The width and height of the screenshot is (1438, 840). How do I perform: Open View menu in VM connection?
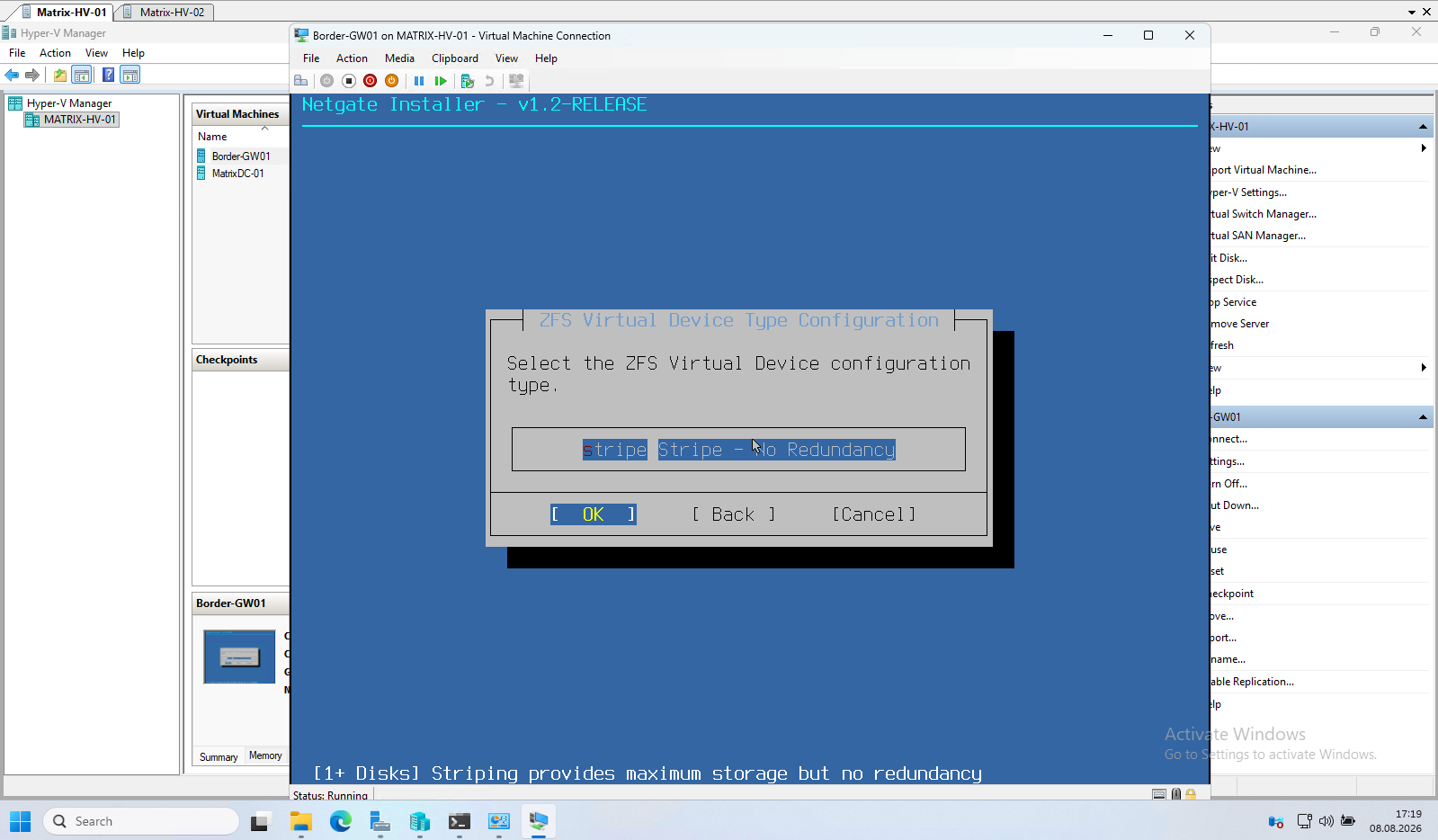click(506, 58)
